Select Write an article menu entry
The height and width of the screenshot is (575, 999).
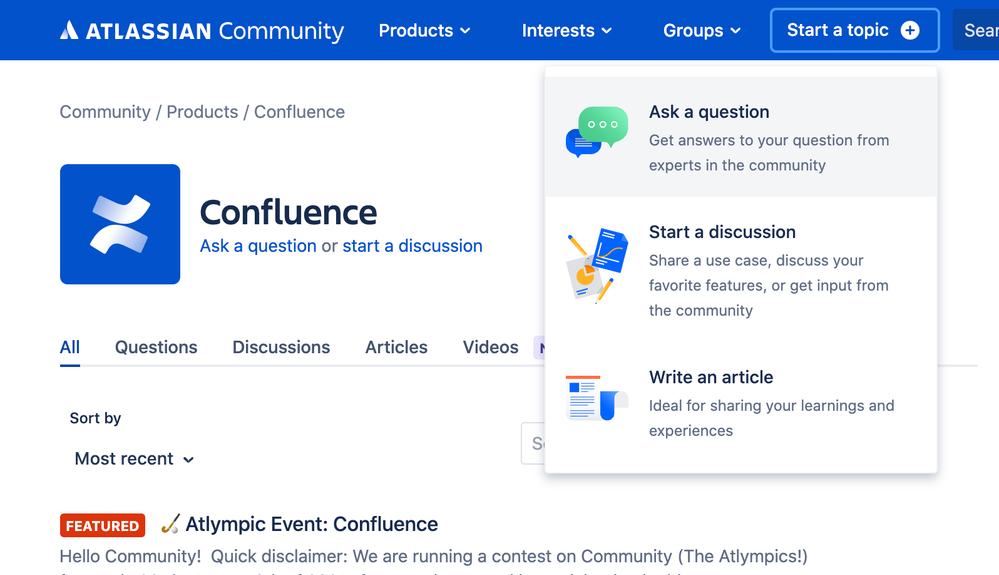click(x=741, y=402)
